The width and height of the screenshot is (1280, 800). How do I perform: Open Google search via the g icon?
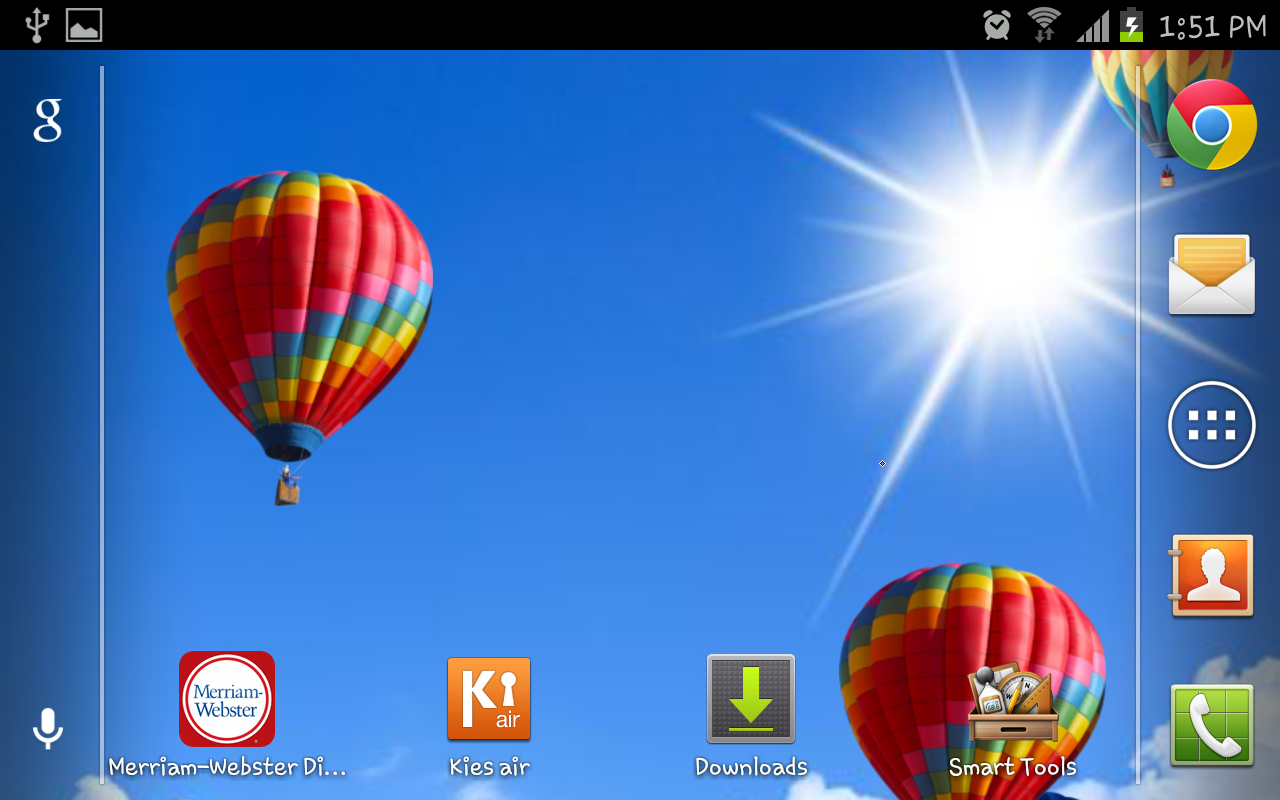pyautogui.click(x=47, y=120)
